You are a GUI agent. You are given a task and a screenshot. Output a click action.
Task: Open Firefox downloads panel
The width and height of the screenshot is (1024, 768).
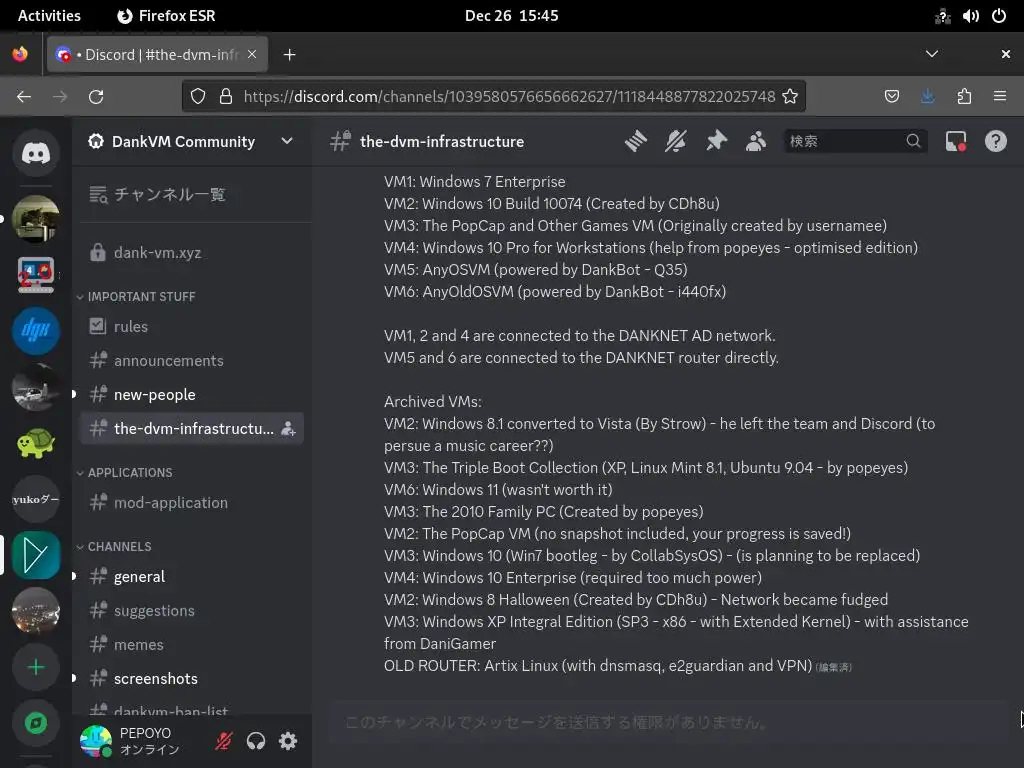[927, 97]
